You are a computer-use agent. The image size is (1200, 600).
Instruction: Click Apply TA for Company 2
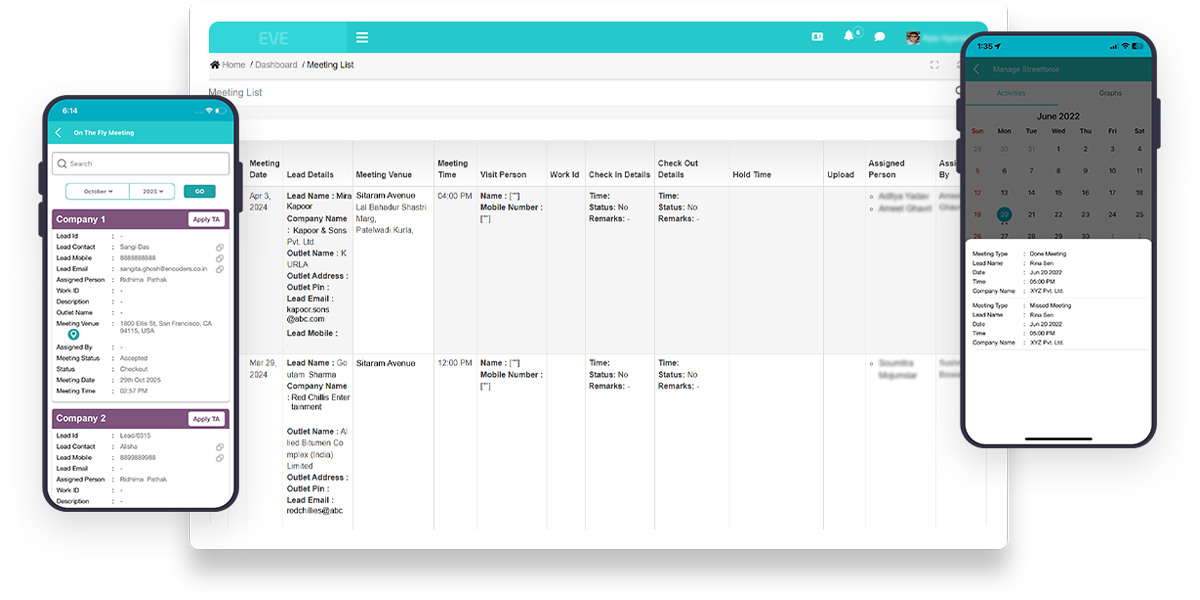206,419
